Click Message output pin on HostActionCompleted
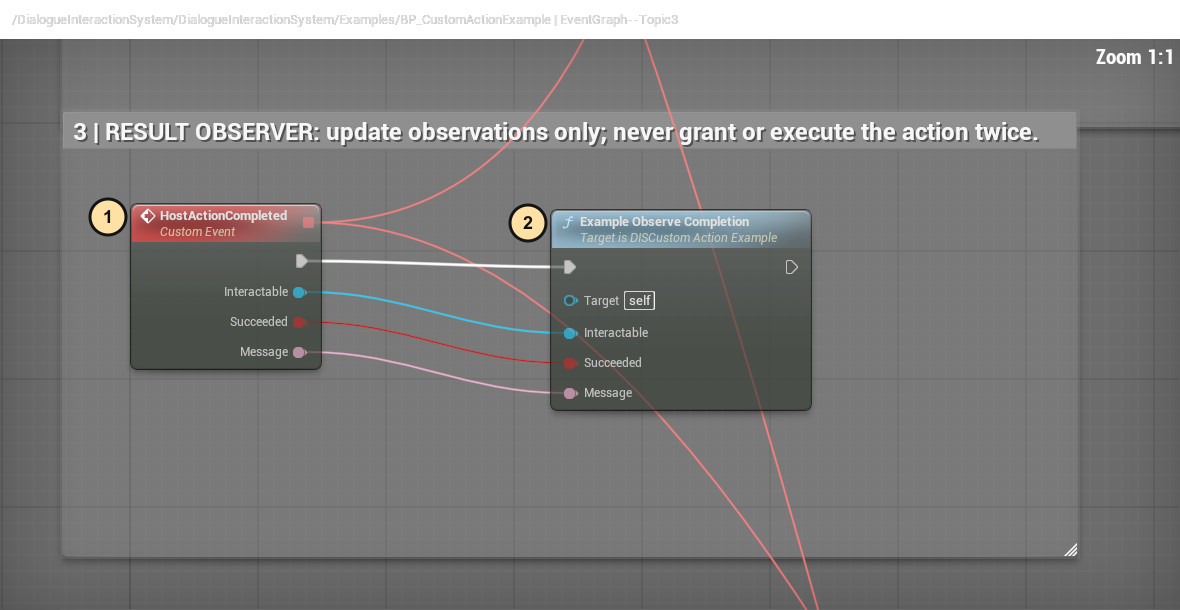 [x=300, y=352]
